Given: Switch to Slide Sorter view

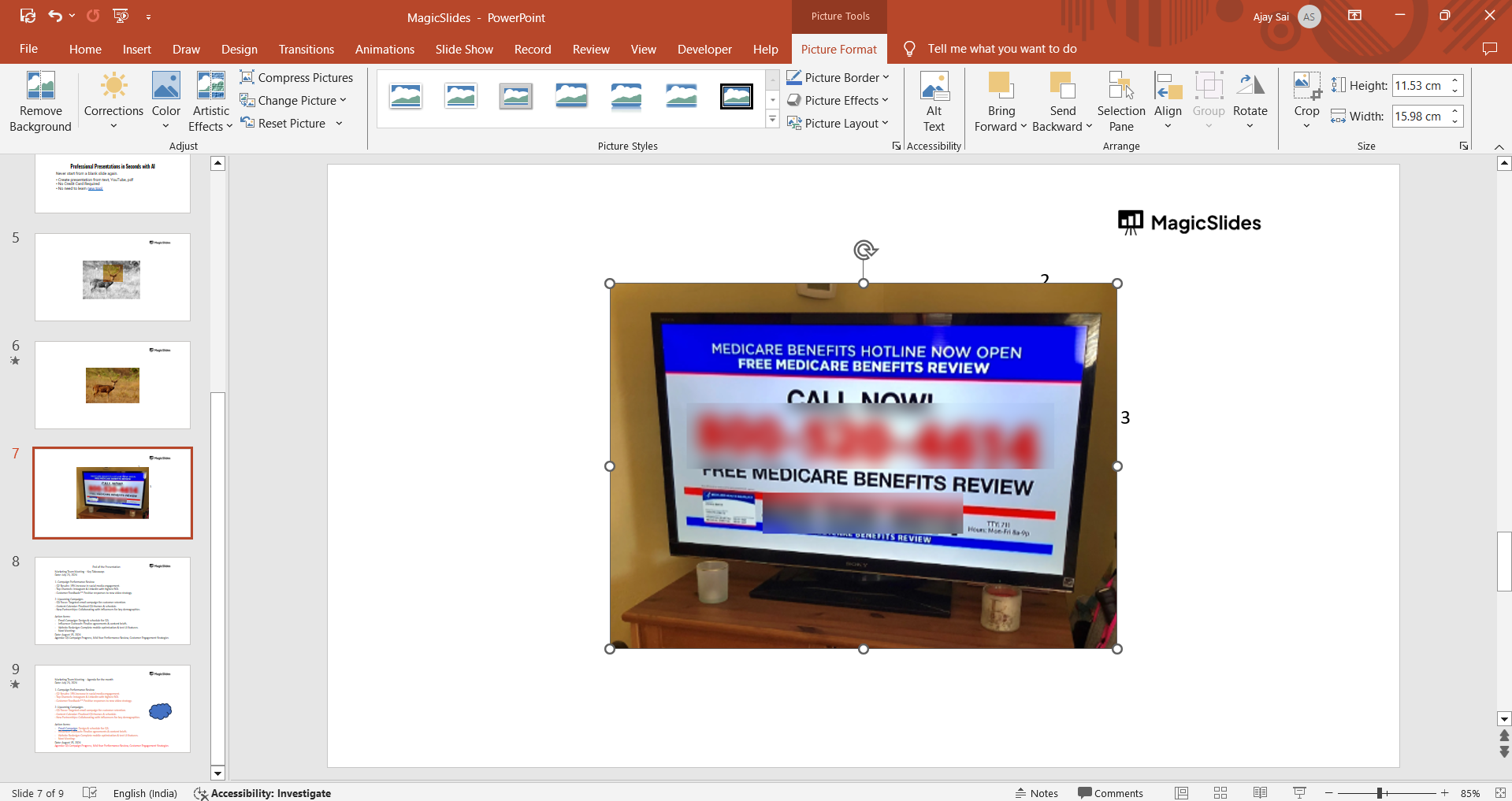Looking at the screenshot, I should click(1220, 793).
